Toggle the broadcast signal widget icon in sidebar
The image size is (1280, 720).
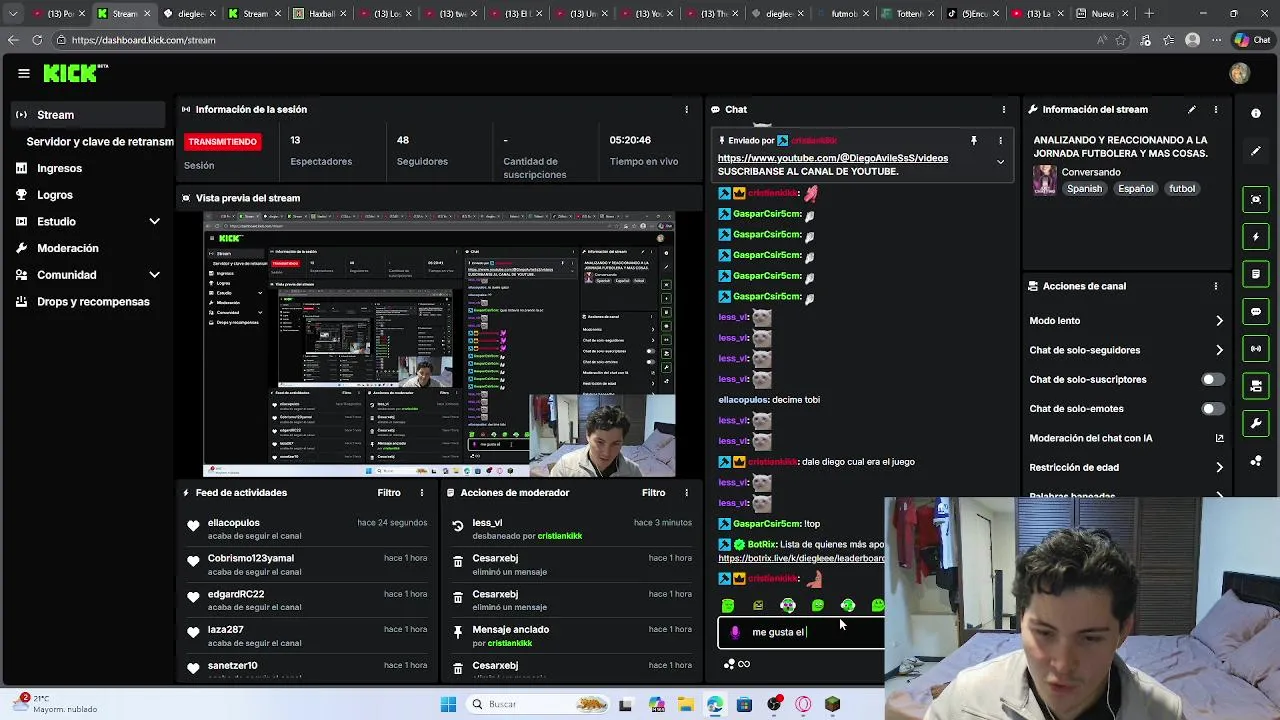(x=1256, y=349)
